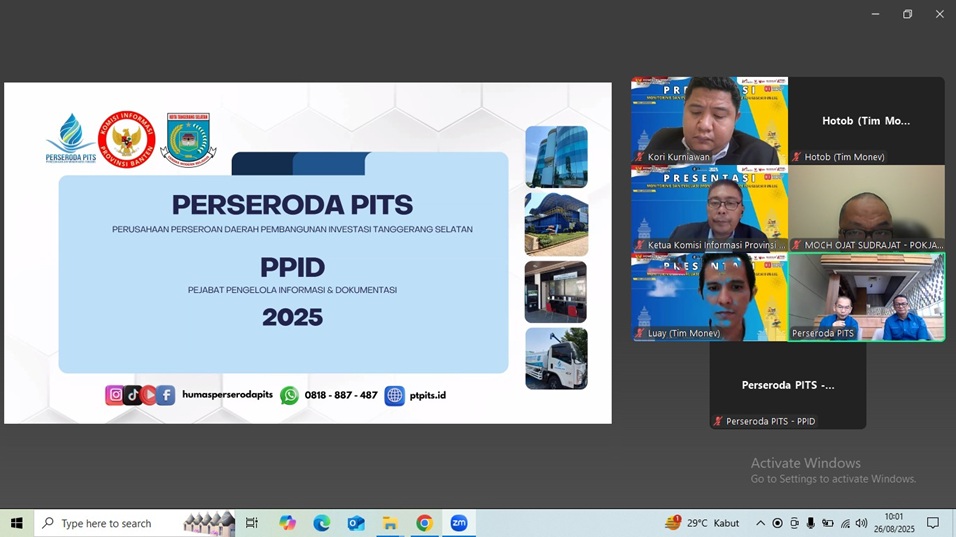The image size is (956, 537).
Task: Open Task View on the taskbar
Action: [251, 523]
